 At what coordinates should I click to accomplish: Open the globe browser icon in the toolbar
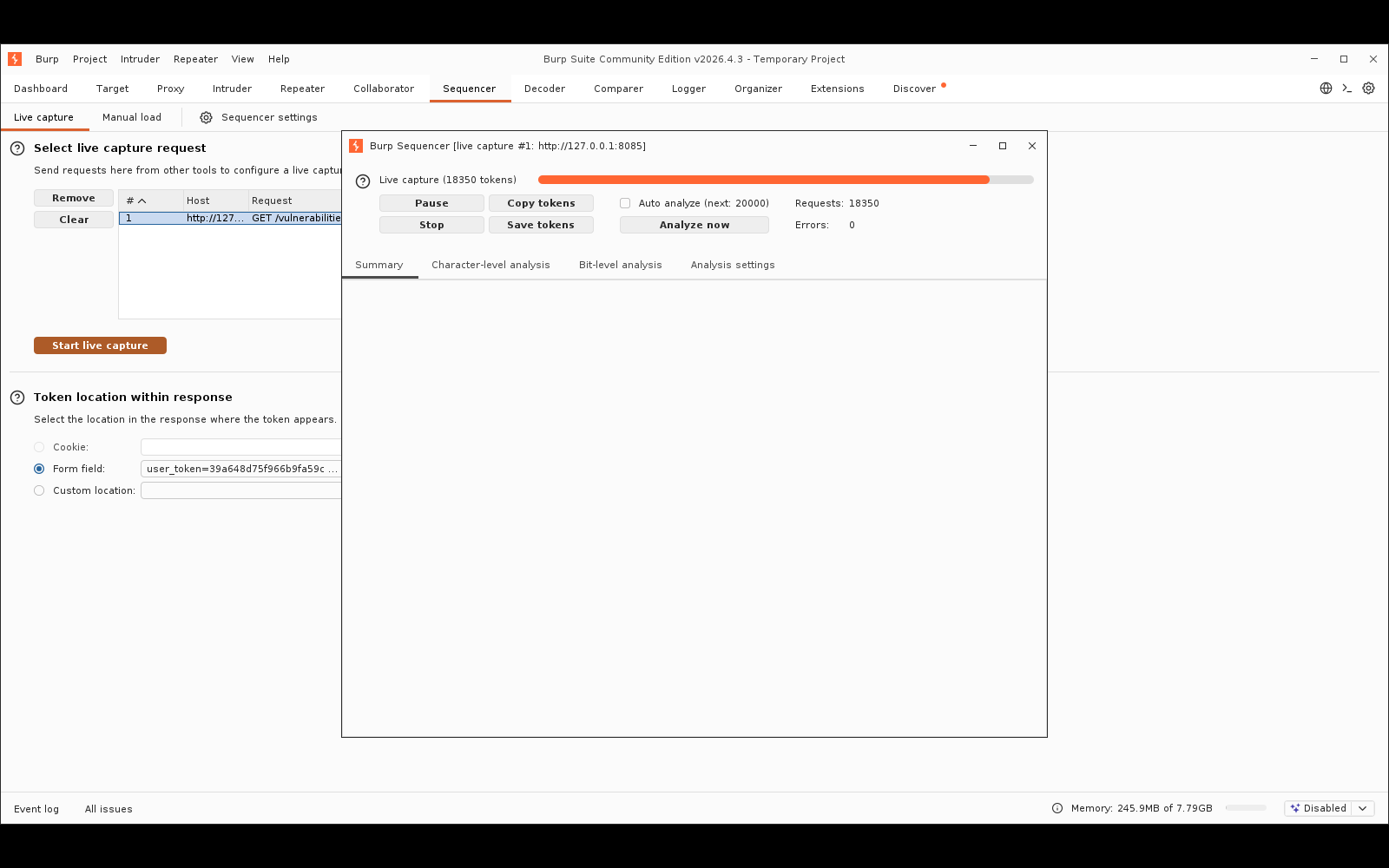(1326, 89)
